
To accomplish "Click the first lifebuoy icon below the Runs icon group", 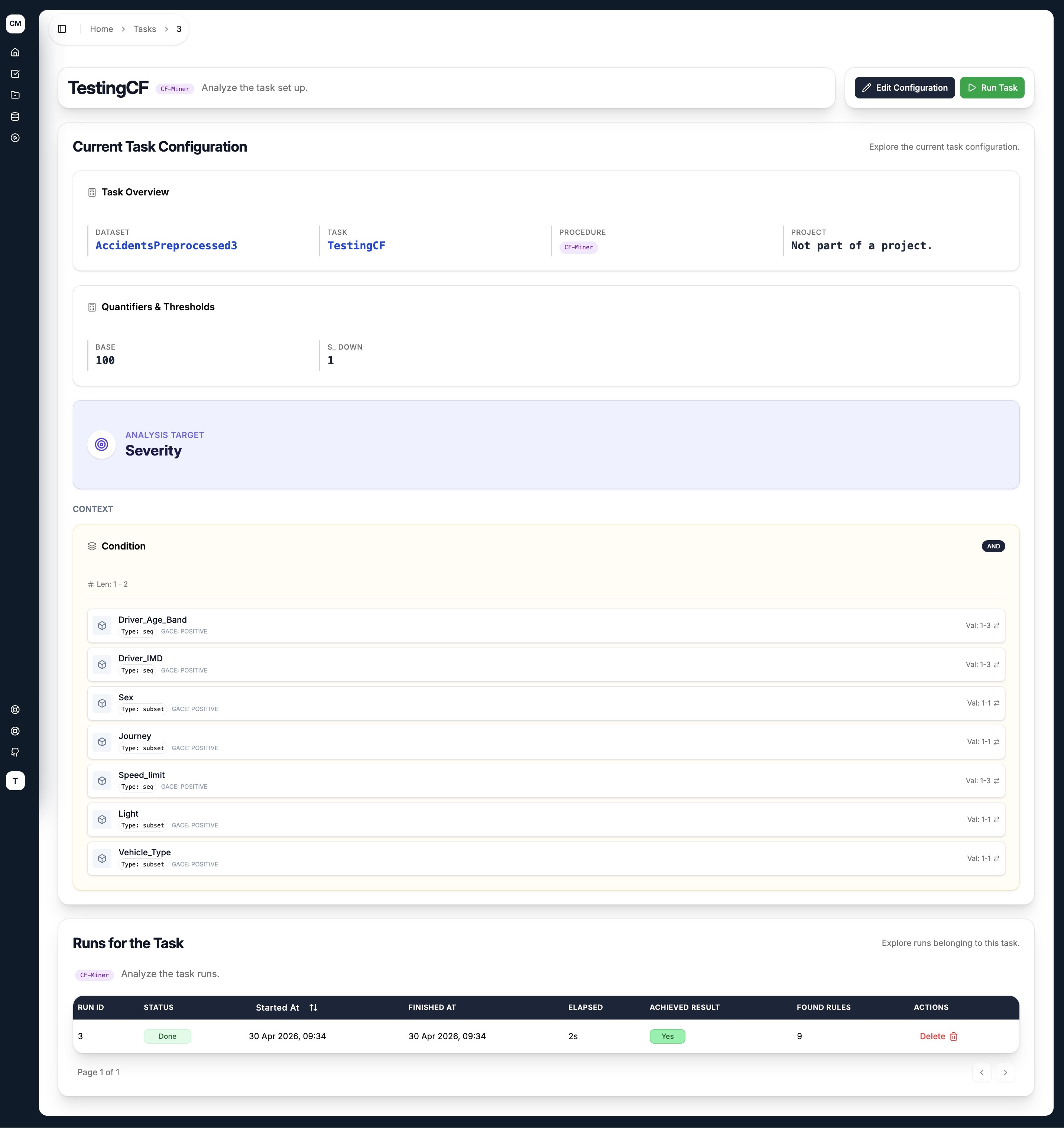I will (15, 709).
